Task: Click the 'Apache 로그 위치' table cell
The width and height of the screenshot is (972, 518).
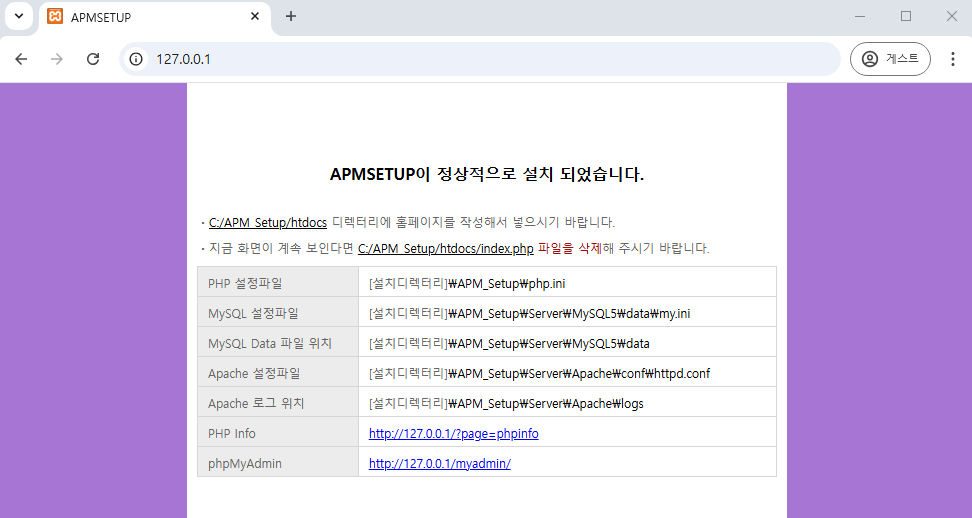Action: point(278,402)
